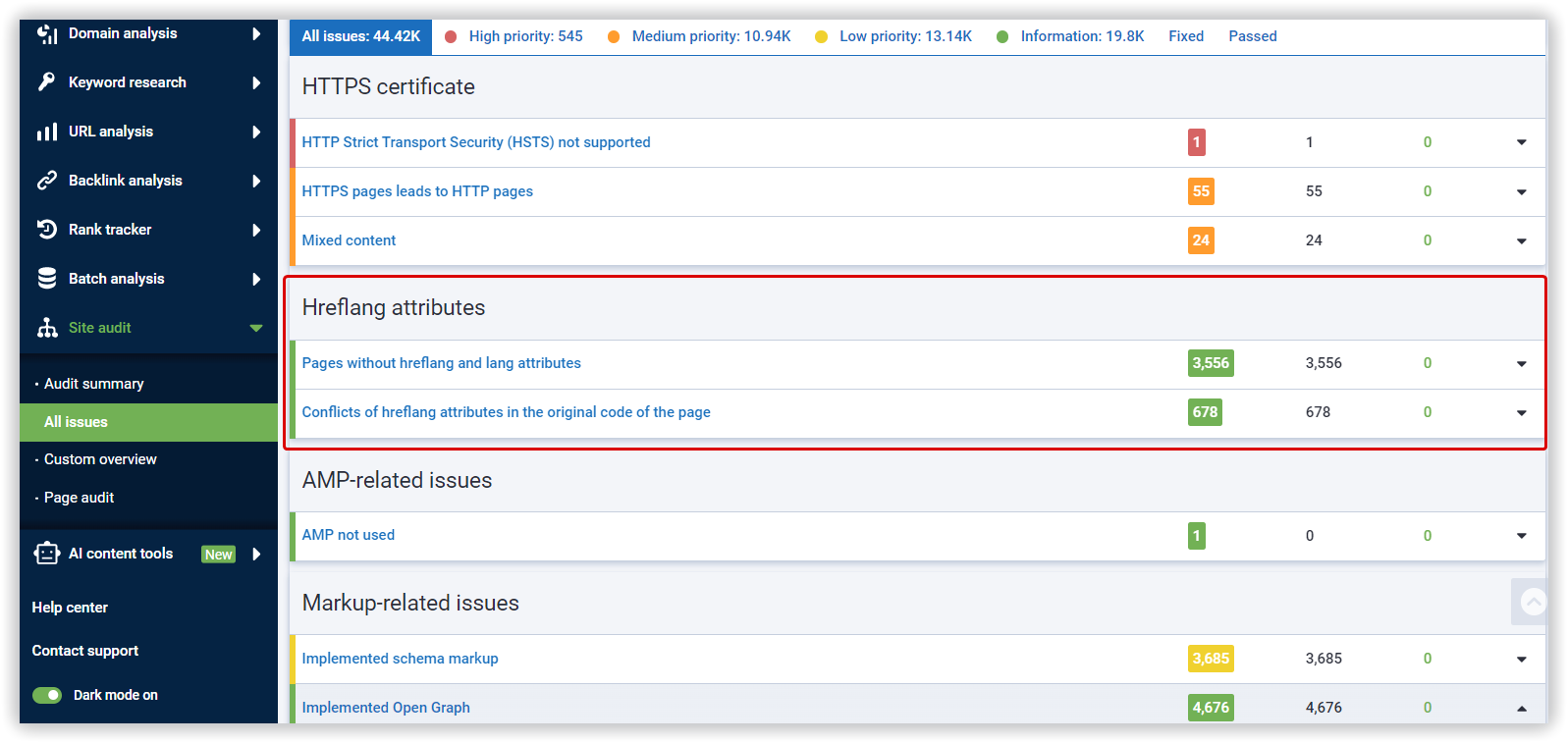This screenshot has height=743, width=1568.
Task: Expand the AI content tools submenu arrow
Action: pyautogui.click(x=256, y=554)
